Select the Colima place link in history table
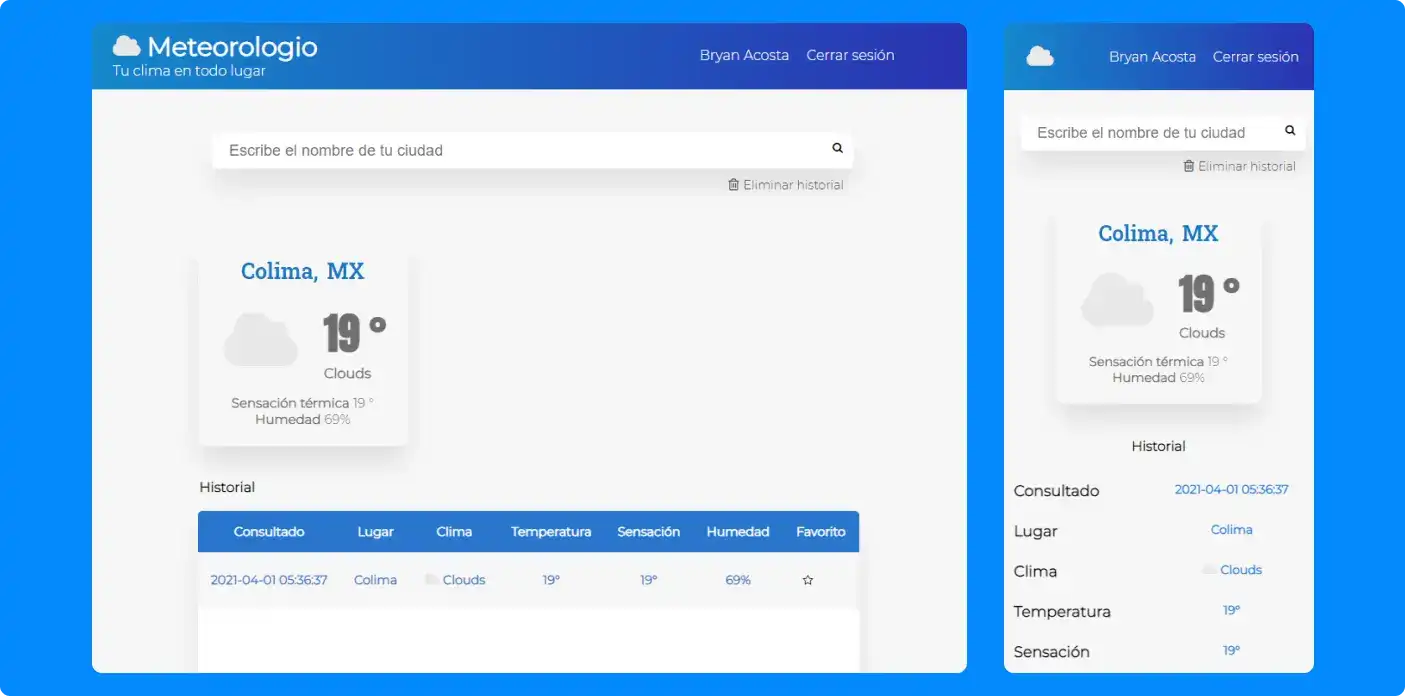 pos(375,580)
